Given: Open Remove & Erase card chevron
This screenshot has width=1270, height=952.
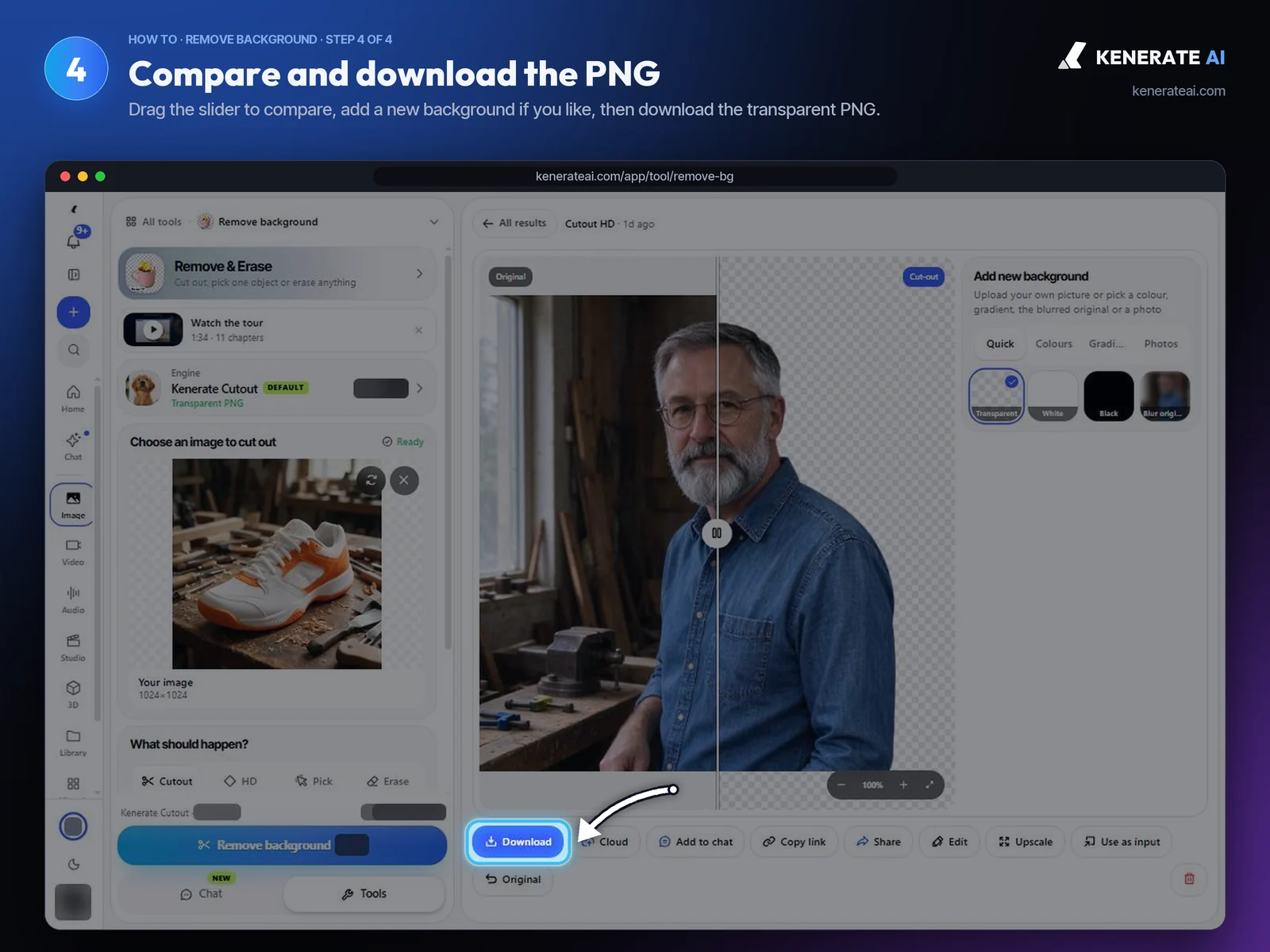Looking at the screenshot, I should coord(420,274).
